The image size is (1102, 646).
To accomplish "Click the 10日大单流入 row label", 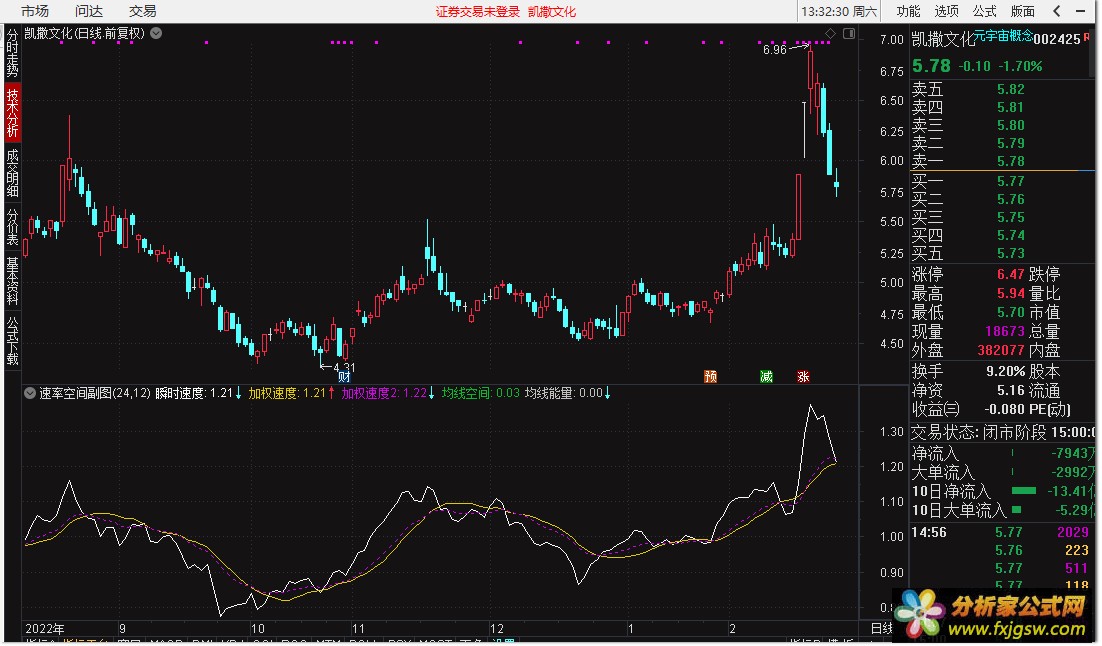I will click(959, 510).
